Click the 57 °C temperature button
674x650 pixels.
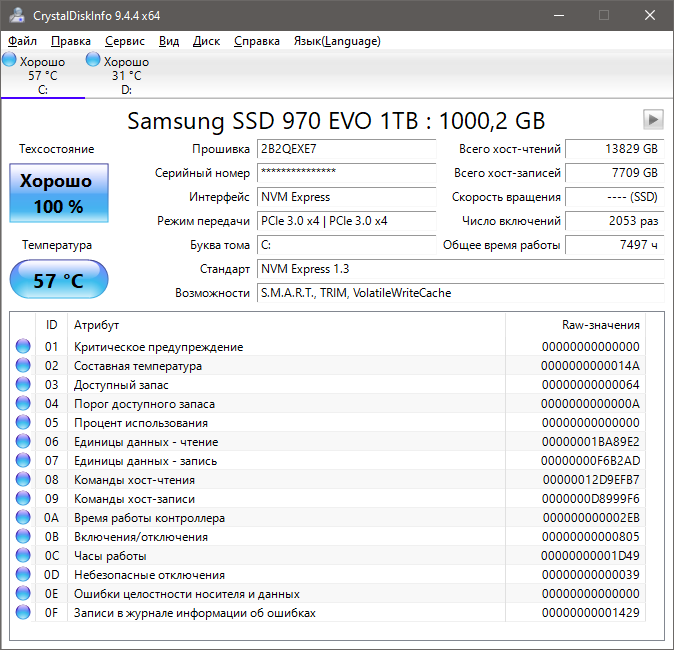pos(59,279)
